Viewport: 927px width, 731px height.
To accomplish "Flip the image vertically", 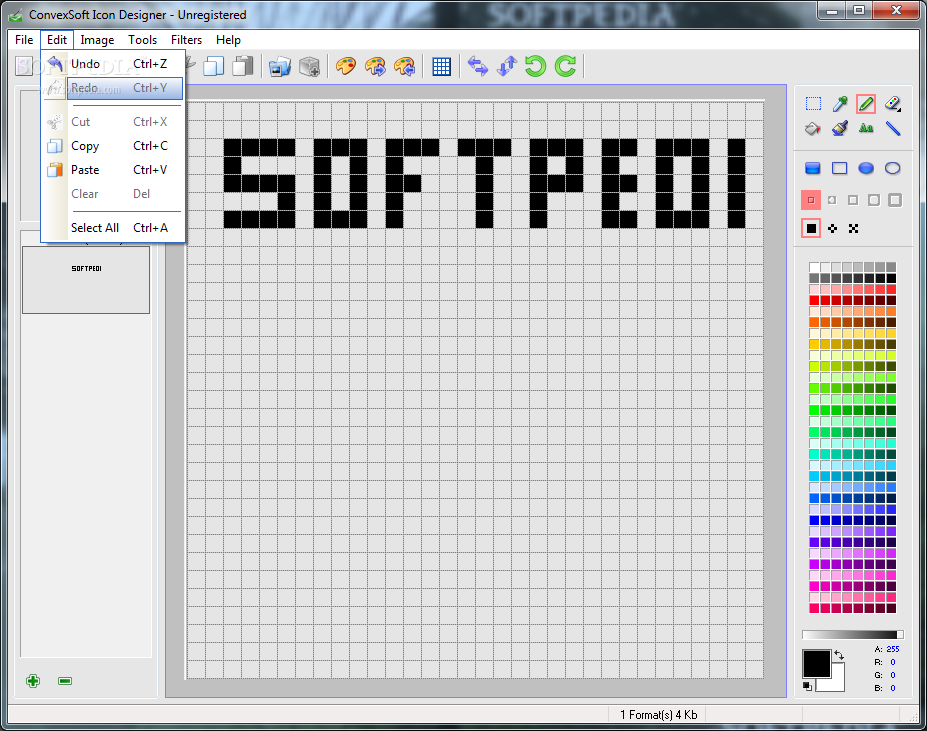I will pyautogui.click(x=507, y=66).
